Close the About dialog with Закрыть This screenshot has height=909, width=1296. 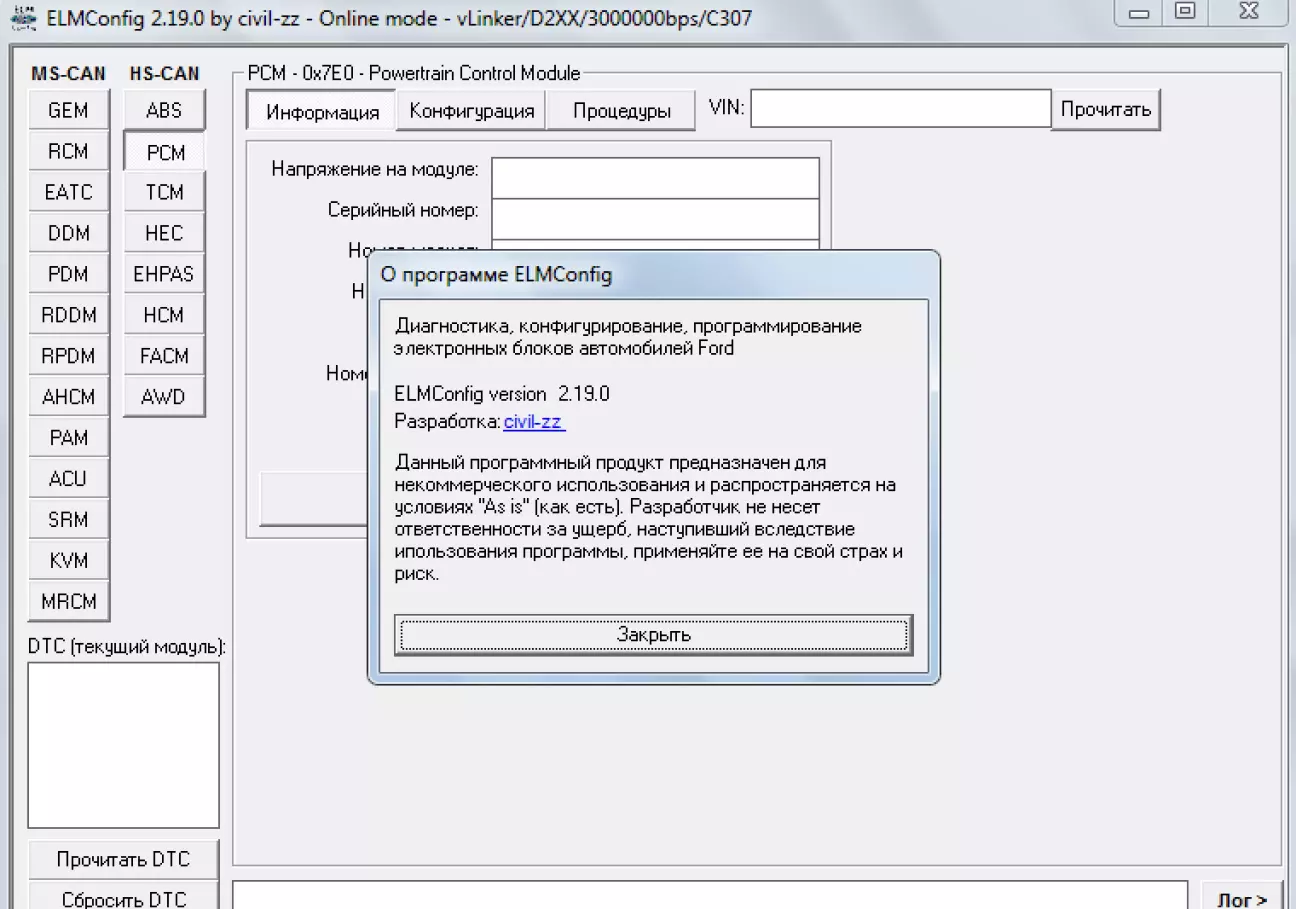(x=653, y=635)
